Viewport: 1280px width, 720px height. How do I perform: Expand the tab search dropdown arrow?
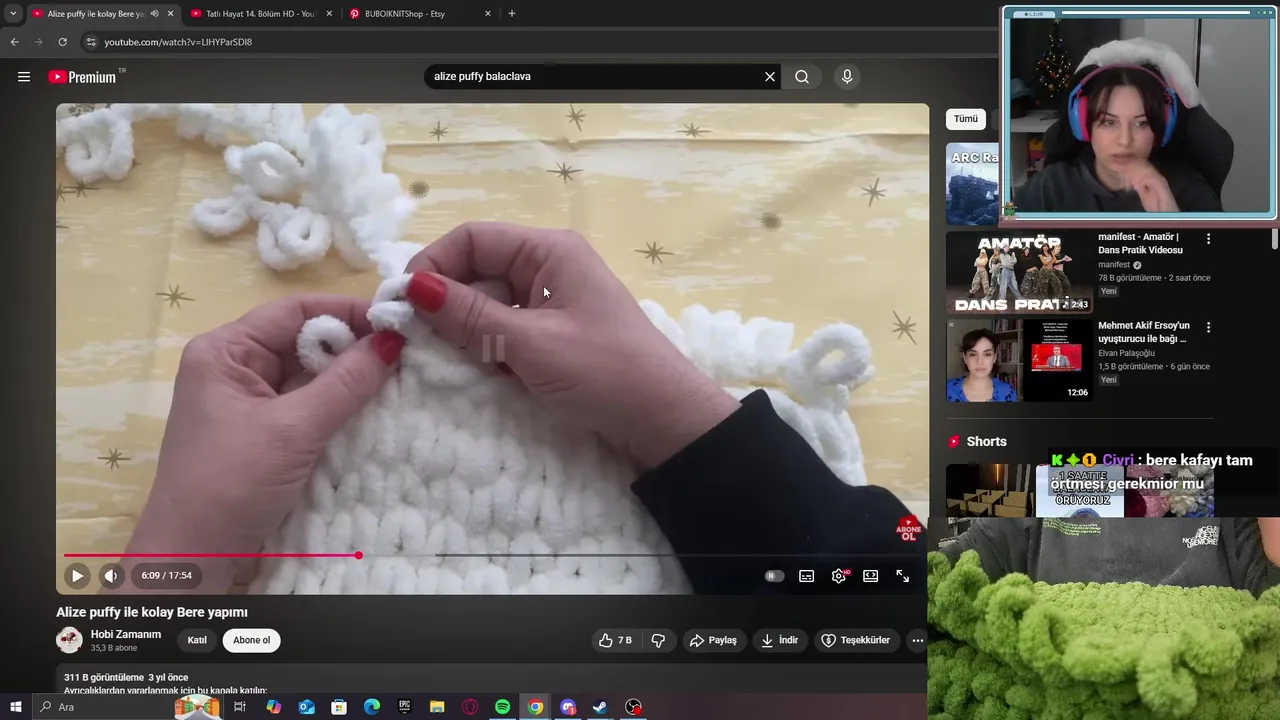coord(13,14)
